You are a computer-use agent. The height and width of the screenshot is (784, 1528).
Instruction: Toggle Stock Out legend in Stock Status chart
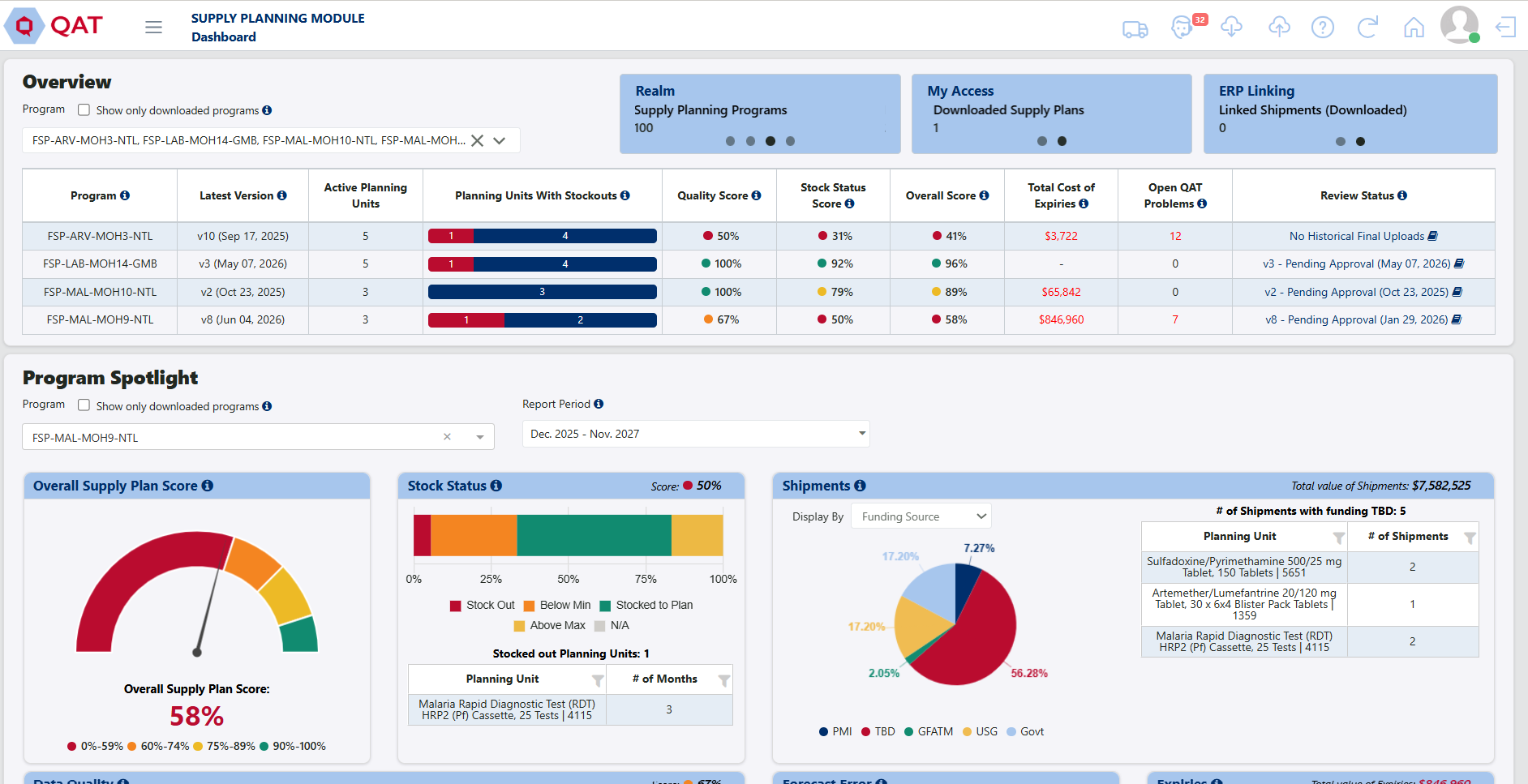click(483, 606)
